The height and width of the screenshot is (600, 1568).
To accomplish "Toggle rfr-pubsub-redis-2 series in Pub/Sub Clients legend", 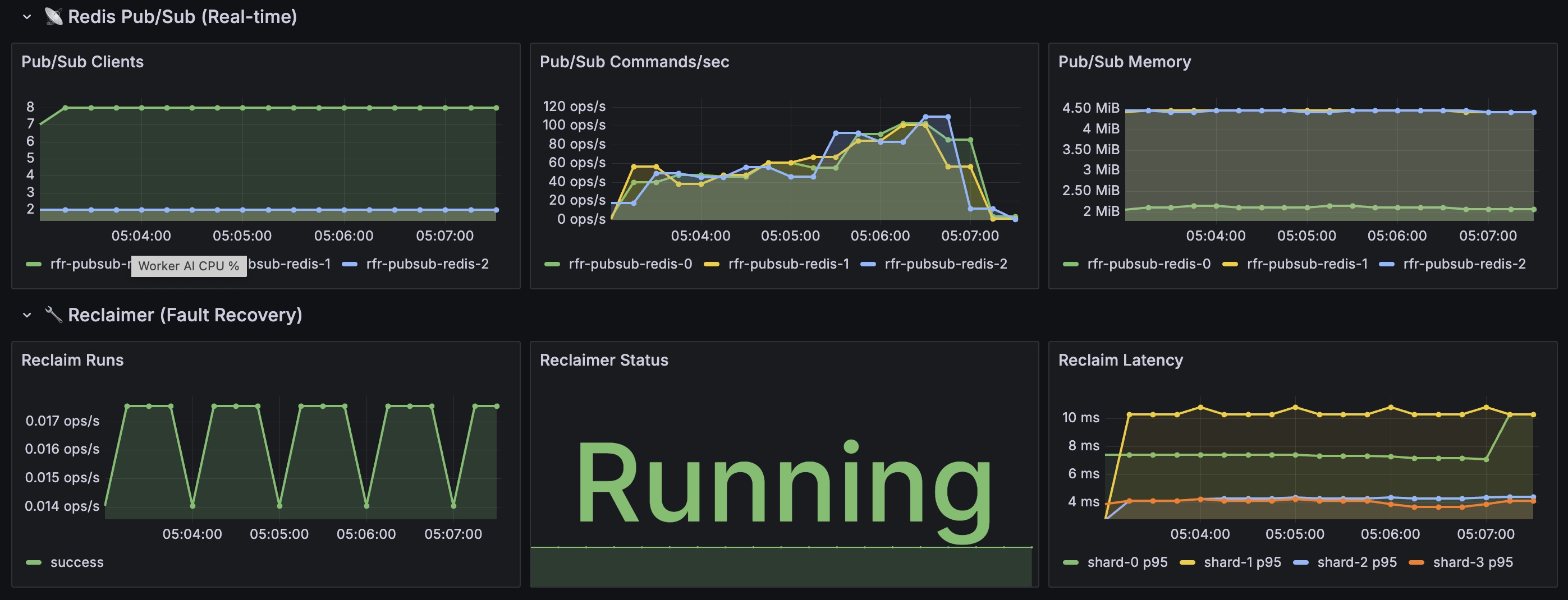I will tap(427, 264).
